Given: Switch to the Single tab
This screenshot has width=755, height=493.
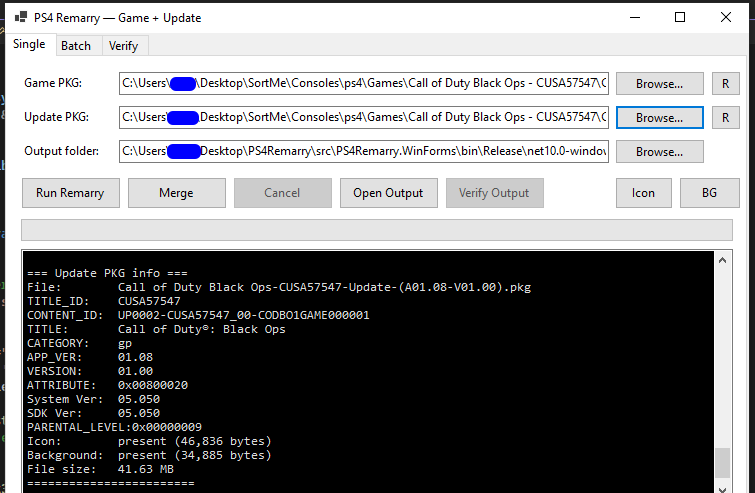Looking at the screenshot, I should (29, 44).
